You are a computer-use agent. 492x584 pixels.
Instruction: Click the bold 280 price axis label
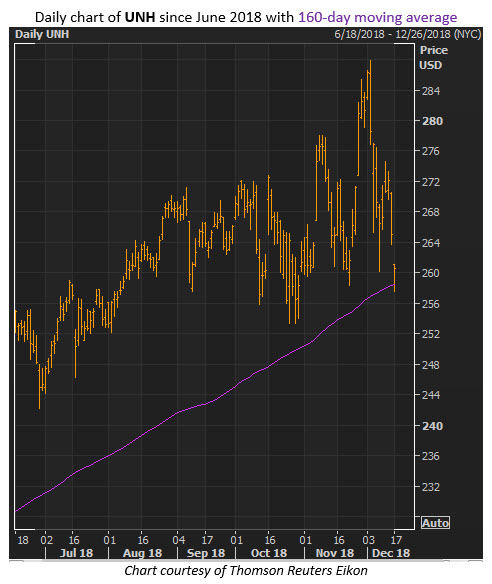(x=432, y=121)
